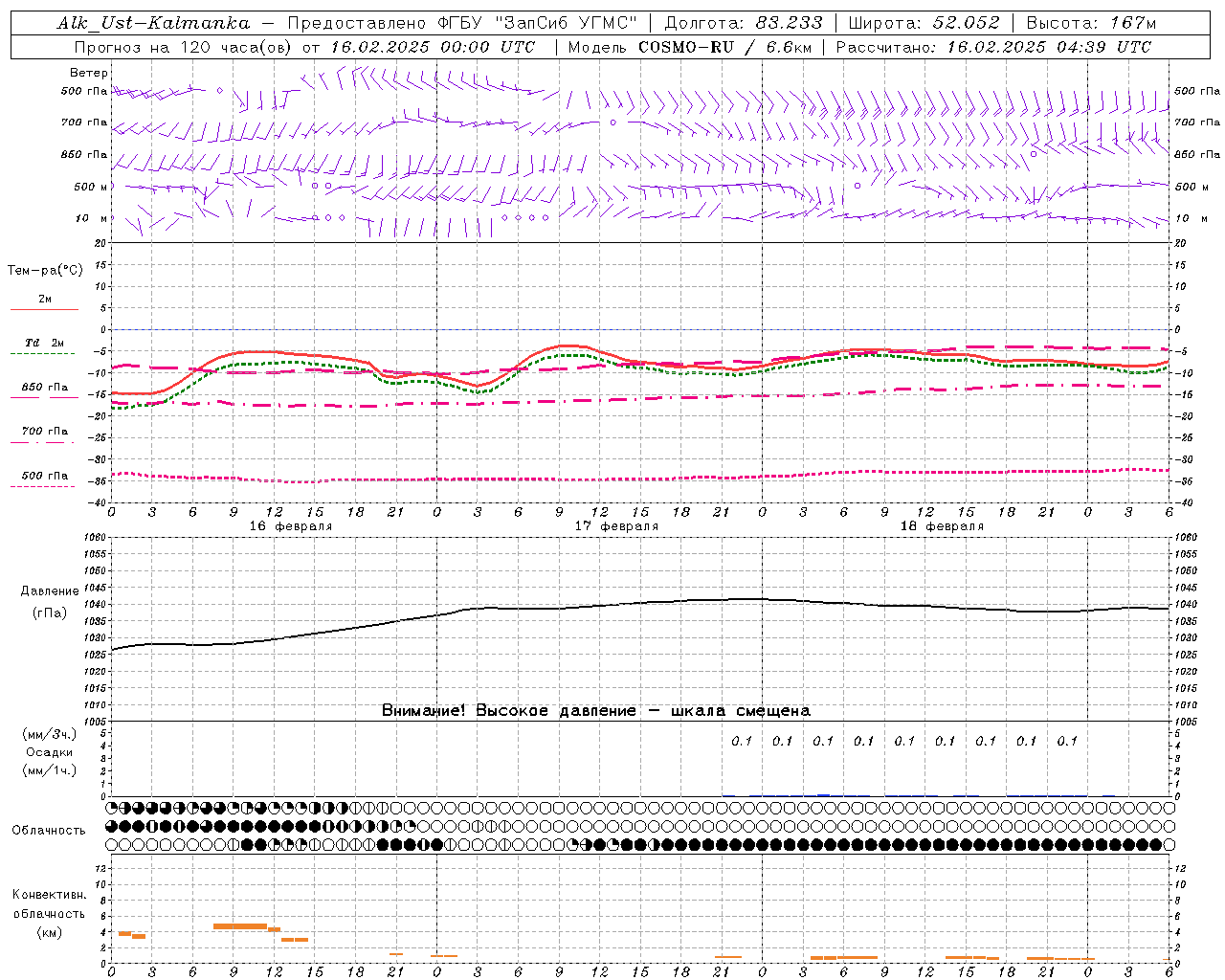The width and height of the screenshot is (1225, 980).
Task: Select the 'Широта: 52.052' latitude field
Action: 924,23
